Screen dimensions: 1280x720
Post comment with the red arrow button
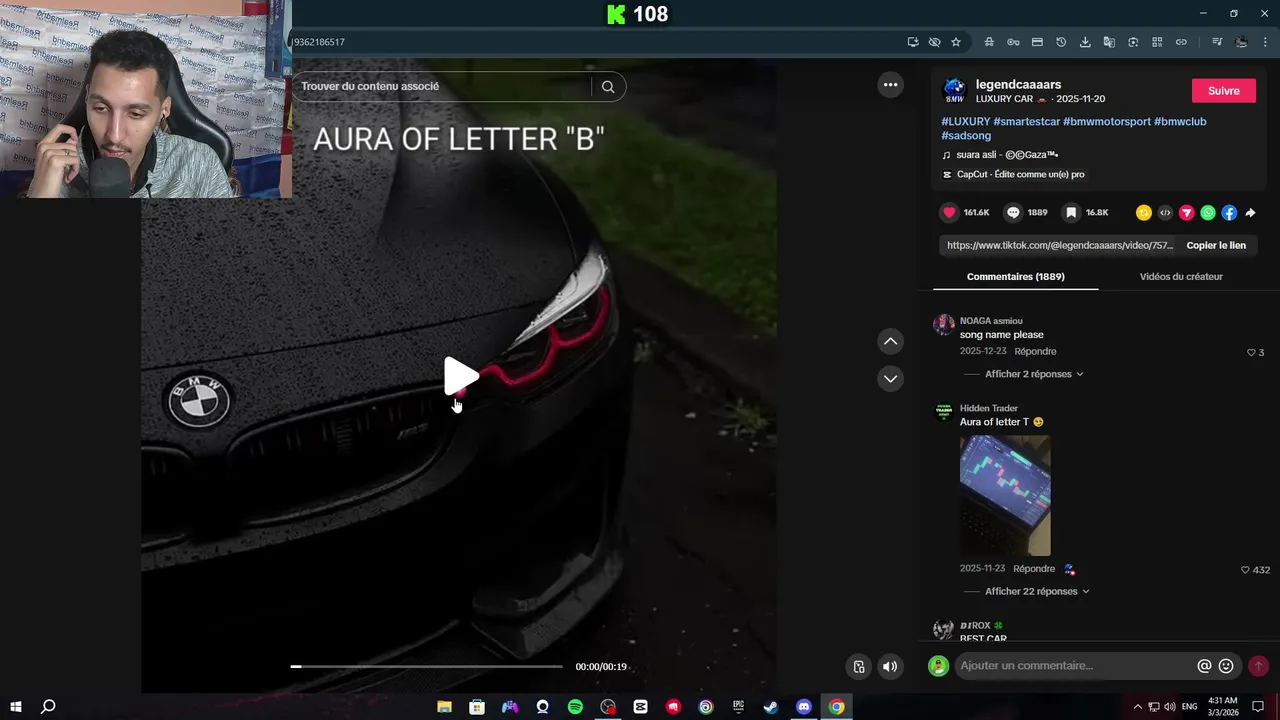click(x=1258, y=666)
